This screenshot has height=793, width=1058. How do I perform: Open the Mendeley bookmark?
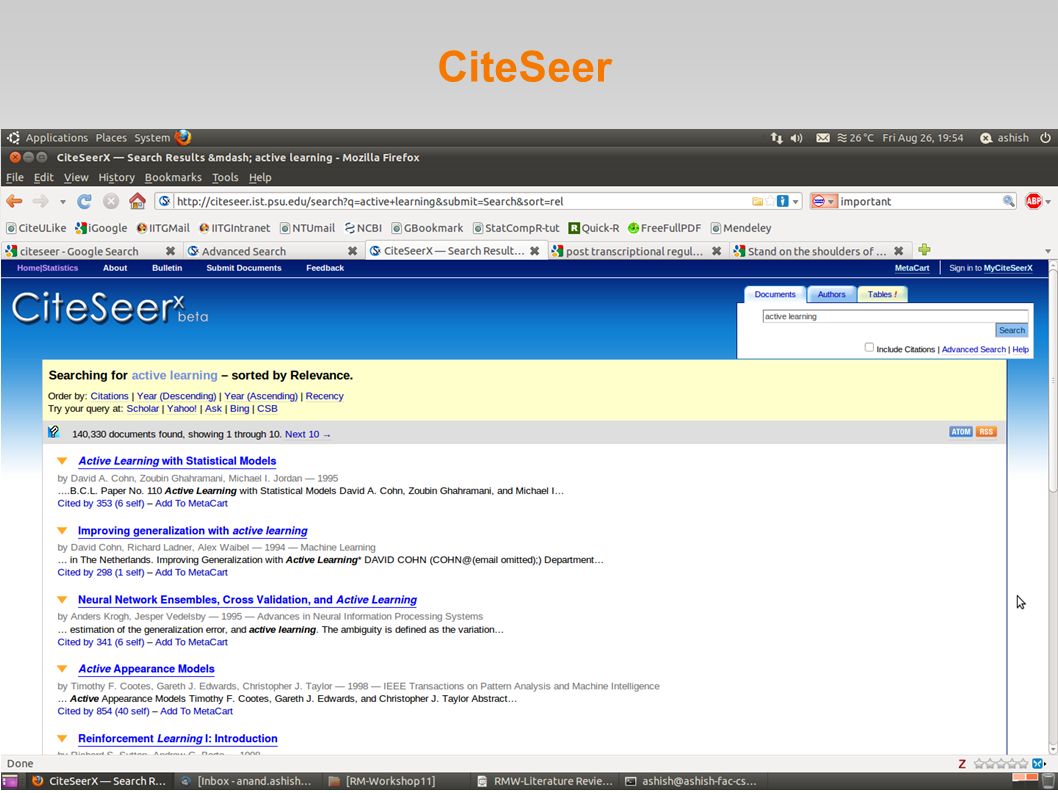pos(741,228)
